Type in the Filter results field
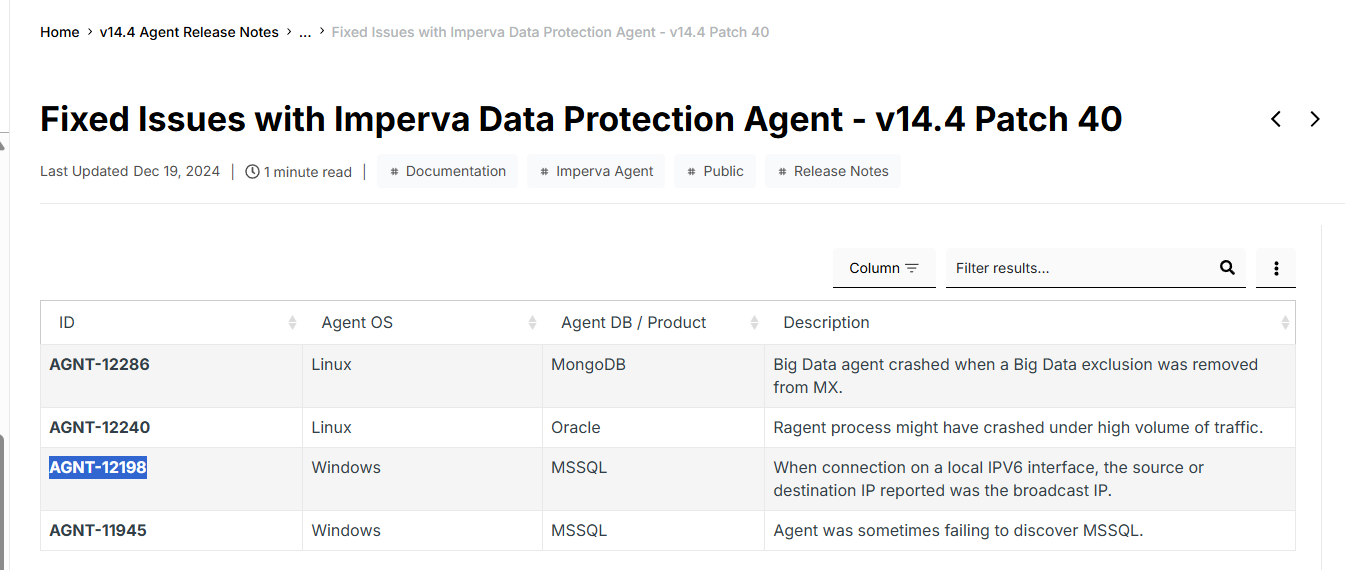This screenshot has width=1345, height=570. (1080, 268)
